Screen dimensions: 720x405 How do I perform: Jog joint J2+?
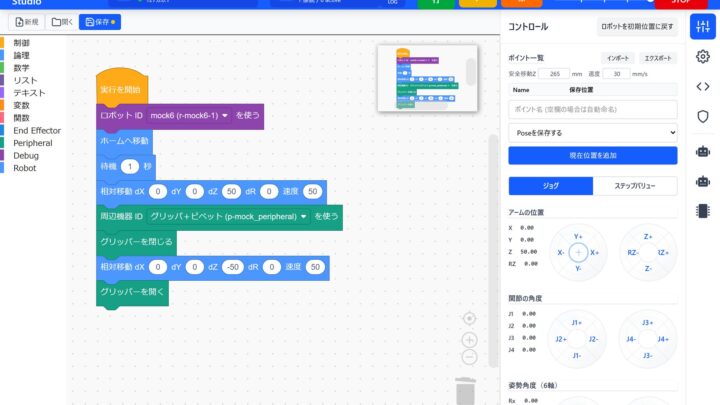point(561,339)
